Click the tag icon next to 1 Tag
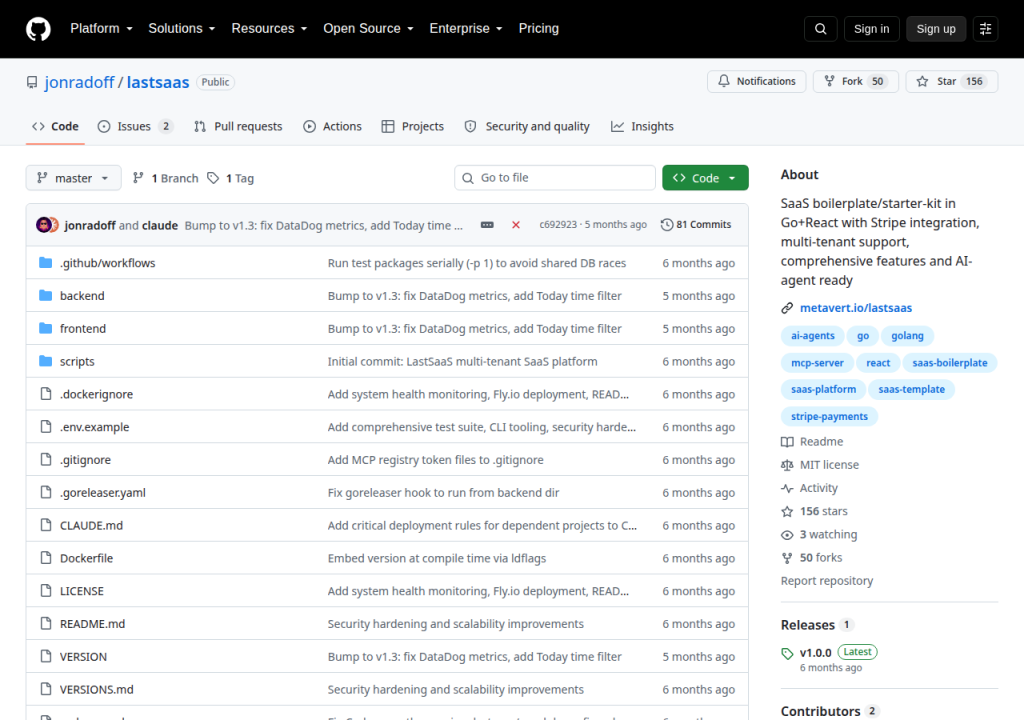 pyautogui.click(x=213, y=178)
